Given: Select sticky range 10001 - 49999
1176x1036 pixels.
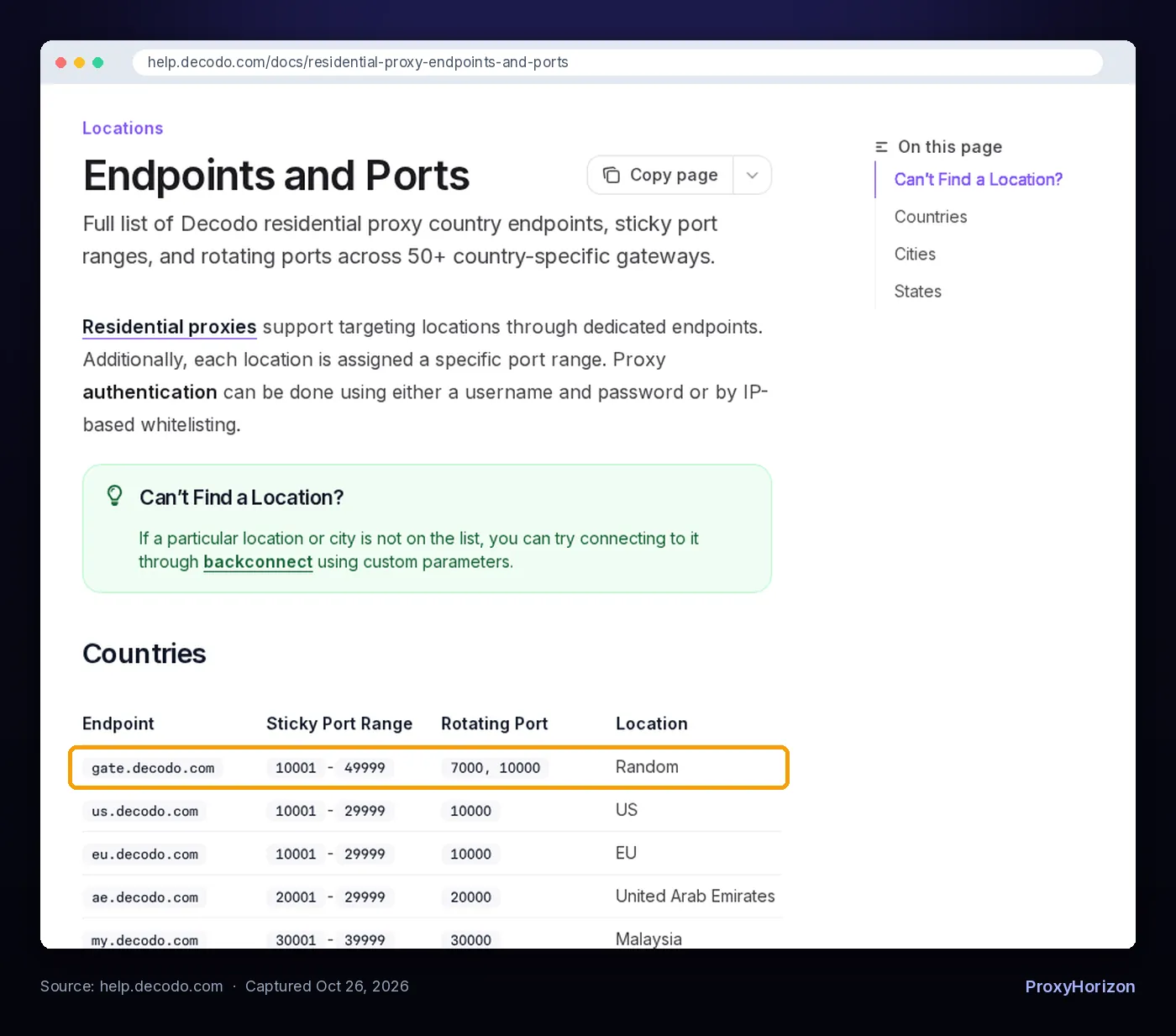Looking at the screenshot, I should click(330, 768).
